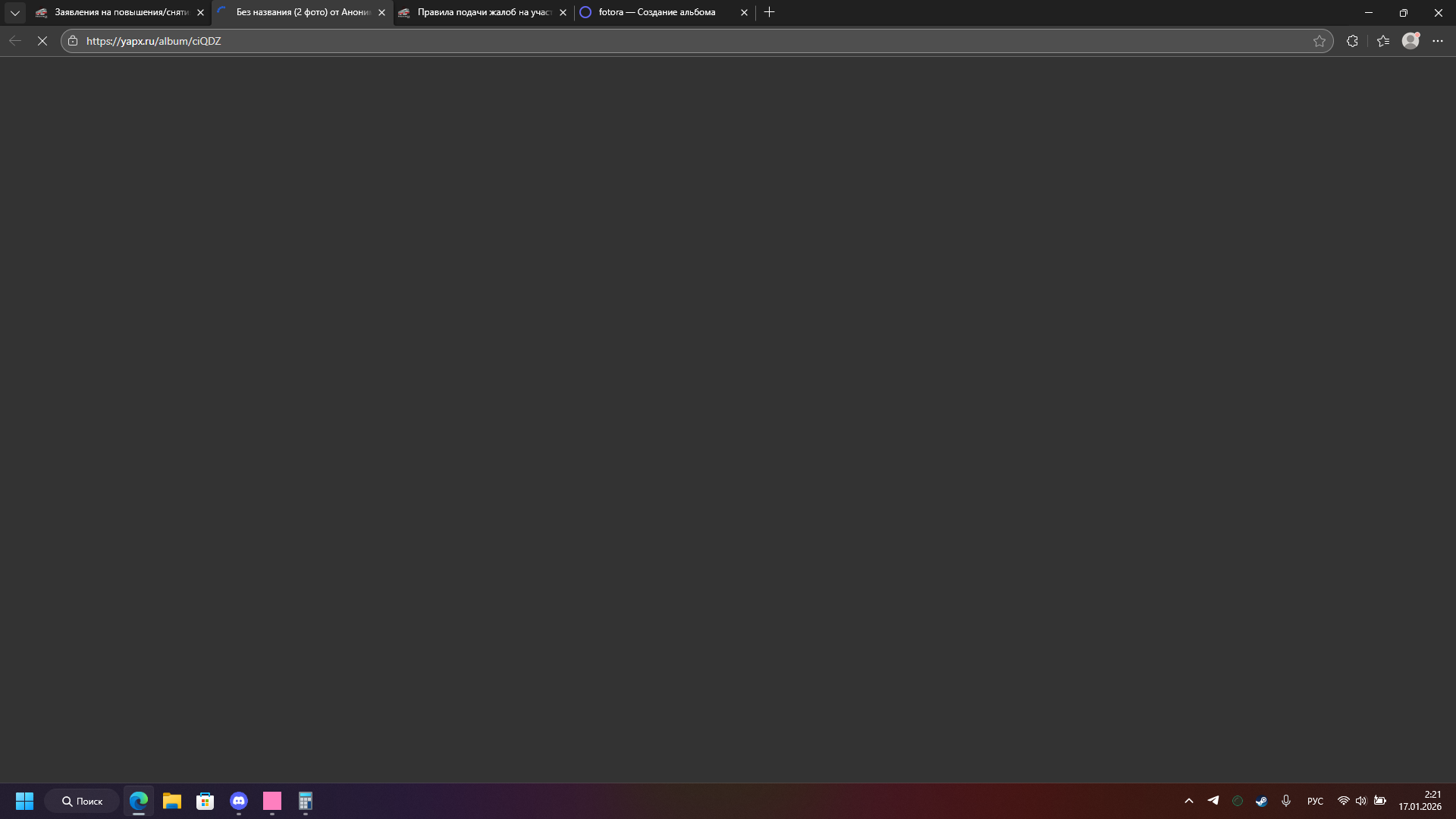Switch the РУС keyboard language
The image size is (1456, 819).
pyautogui.click(x=1315, y=801)
